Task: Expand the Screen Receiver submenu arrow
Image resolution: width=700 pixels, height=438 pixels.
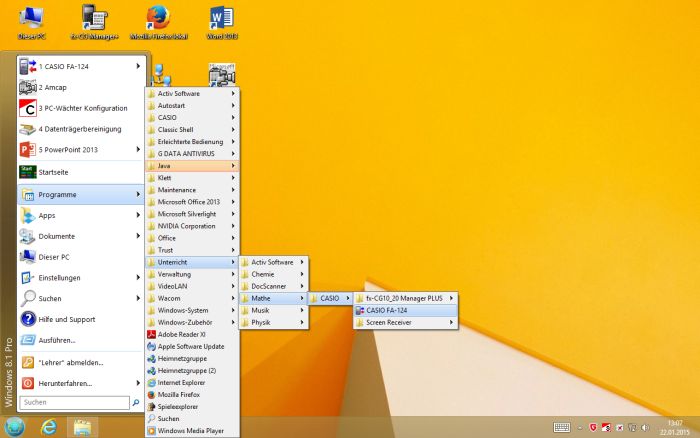Action: coord(451,322)
